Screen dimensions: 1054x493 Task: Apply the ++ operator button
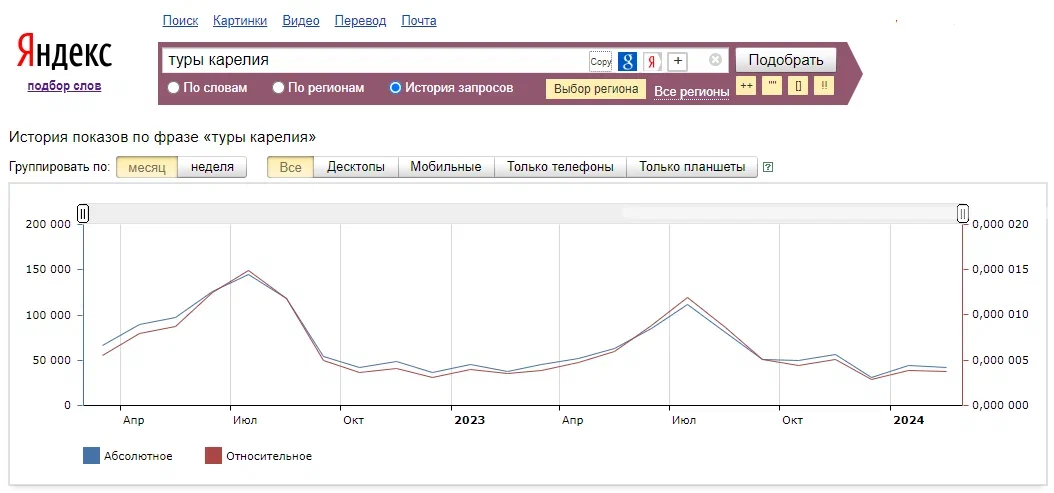coord(746,86)
